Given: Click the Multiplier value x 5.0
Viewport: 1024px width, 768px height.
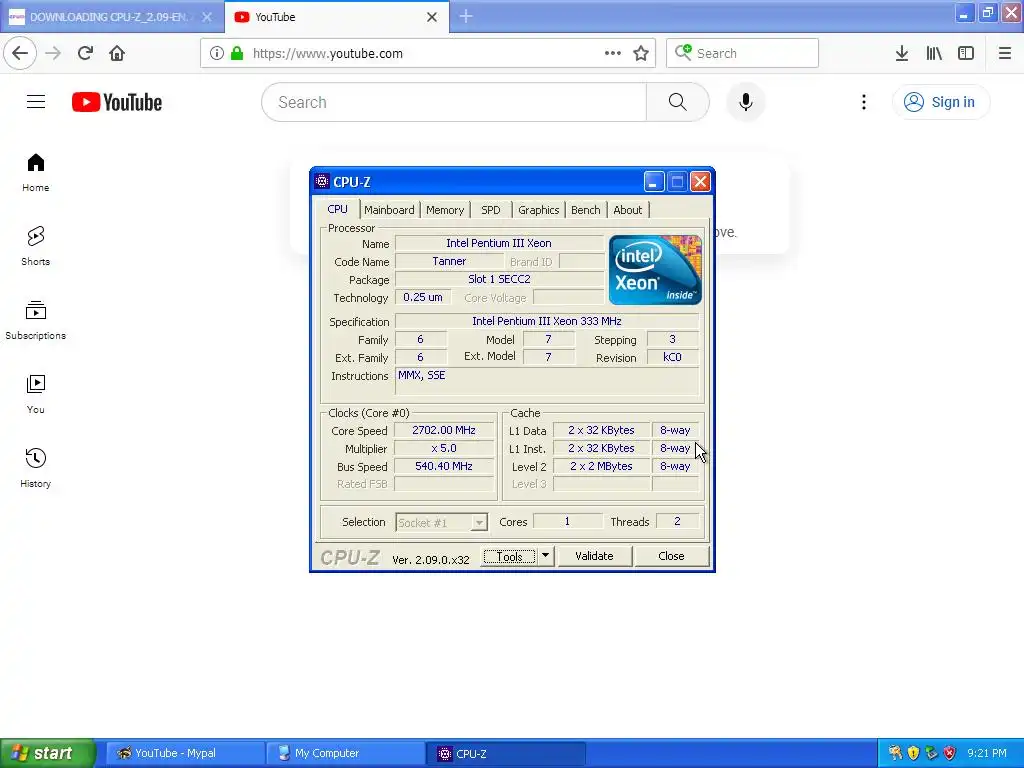Looking at the screenshot, I should [x=444, y=449].
